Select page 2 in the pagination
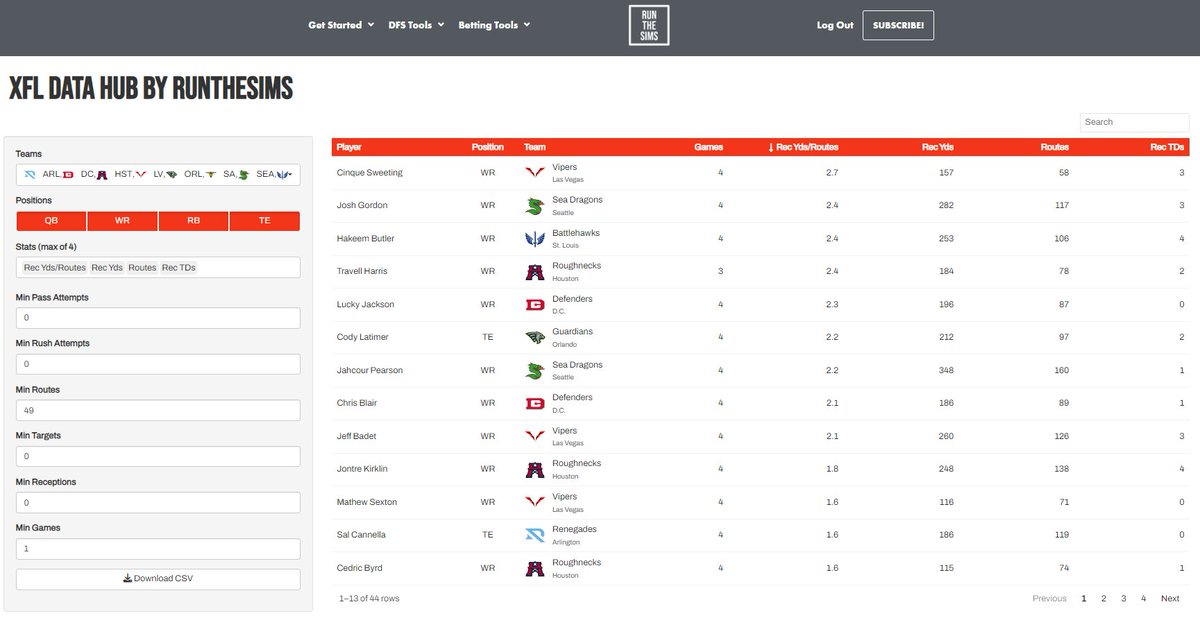This screenshot has height=618, width=1200. (x=1104, y=598)
